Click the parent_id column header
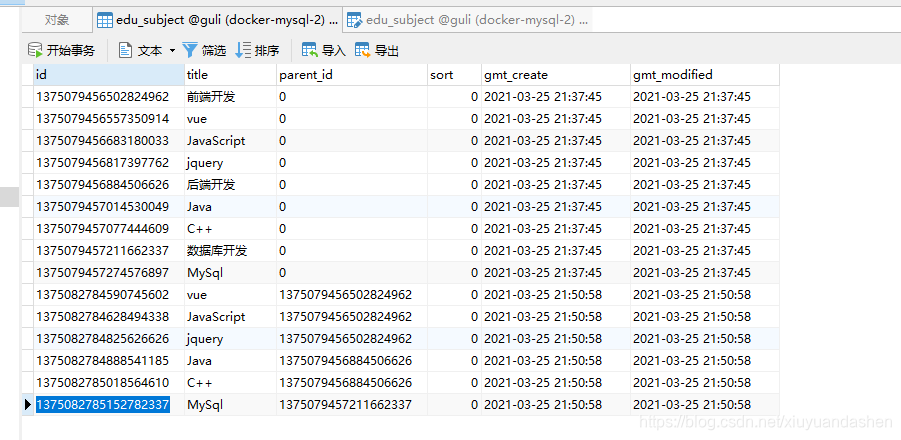901x440 pixels. coord(352,75)
